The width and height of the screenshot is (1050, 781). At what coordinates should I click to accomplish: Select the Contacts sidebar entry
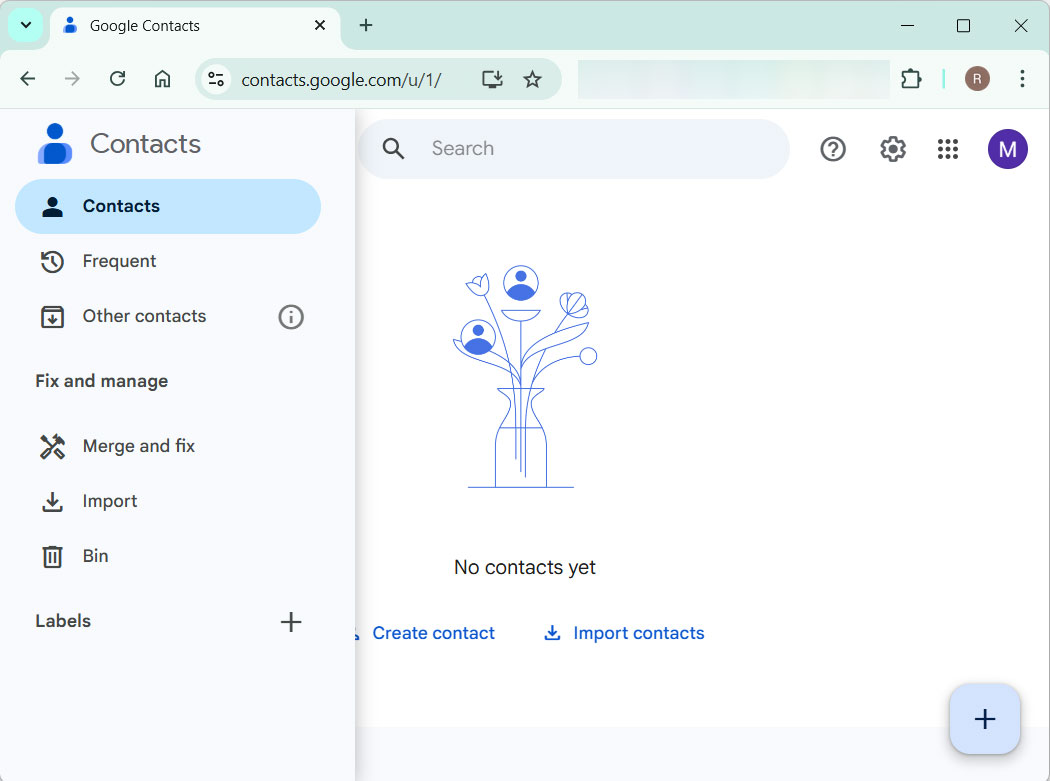[121, 206]
